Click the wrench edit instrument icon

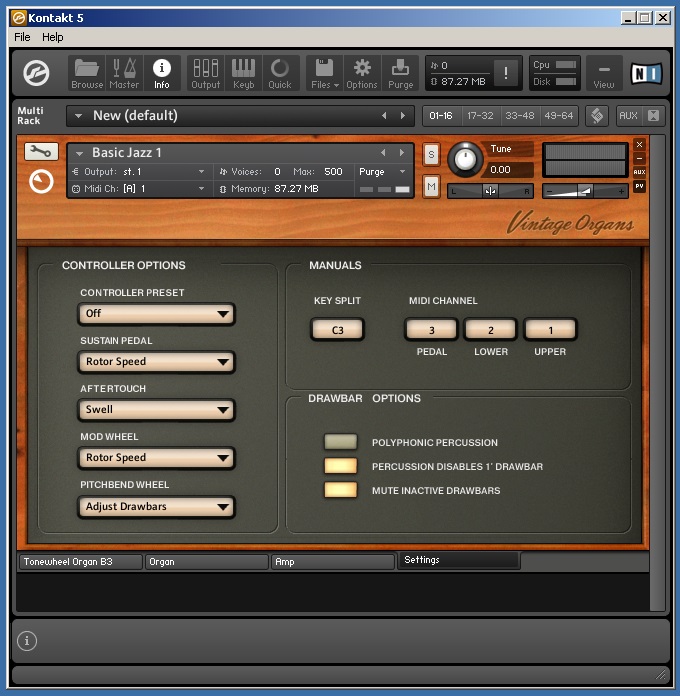[41, 151]
